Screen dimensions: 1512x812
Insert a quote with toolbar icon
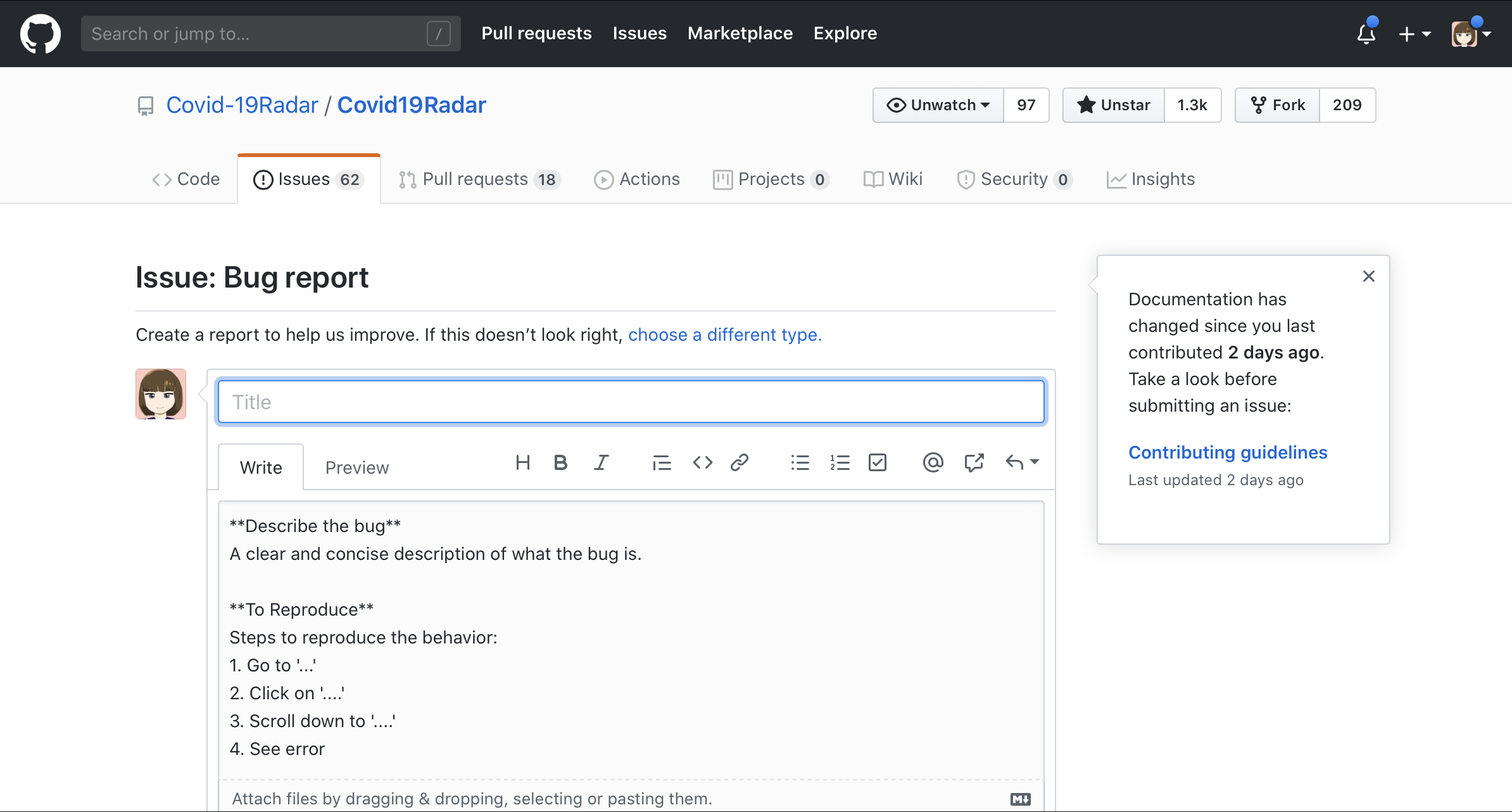point(662,463)
